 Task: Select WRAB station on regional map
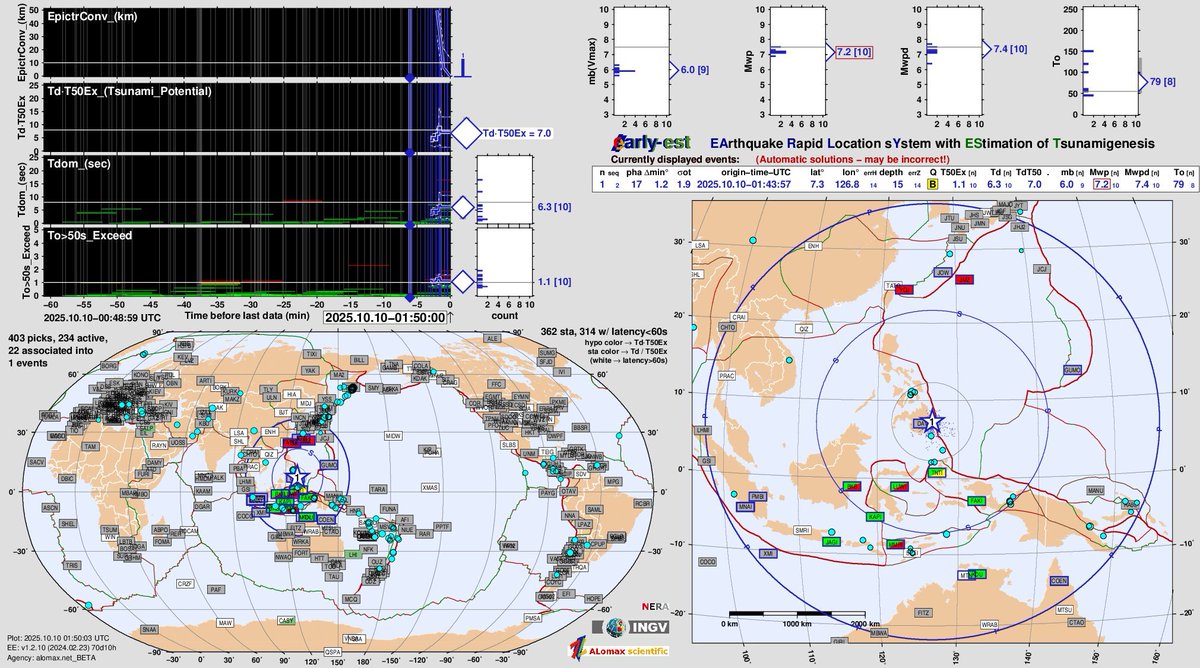coord(989,623)
